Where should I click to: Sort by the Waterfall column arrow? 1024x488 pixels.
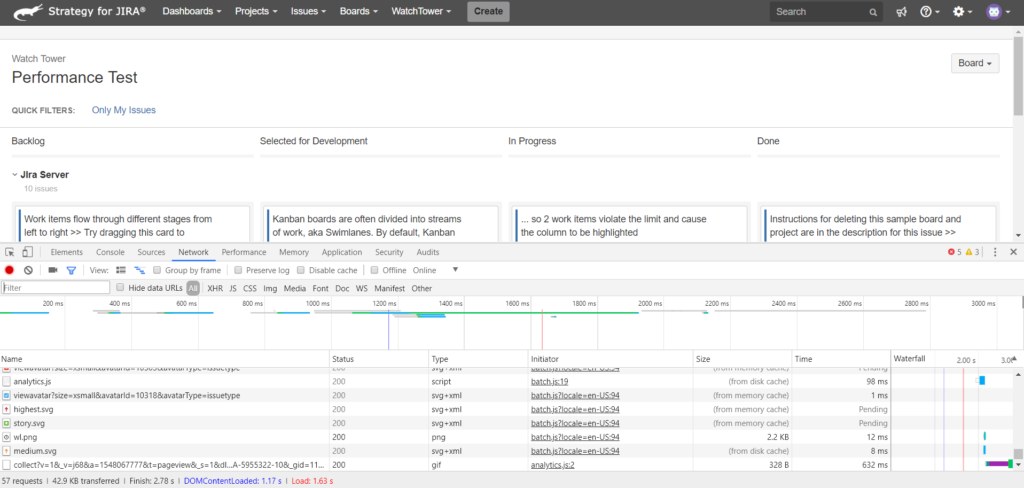pyautogui.click(x=1014, y=359)
